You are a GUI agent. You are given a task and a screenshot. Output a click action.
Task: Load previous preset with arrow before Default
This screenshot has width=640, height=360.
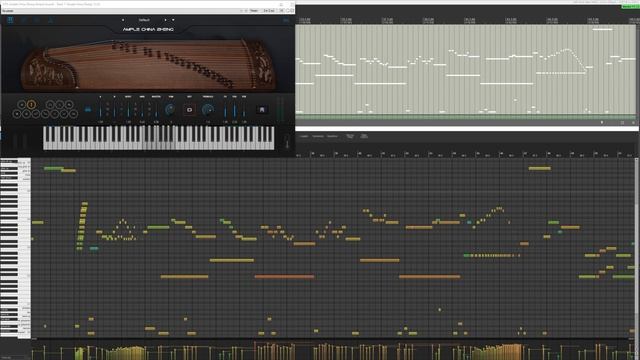point(123,20)
